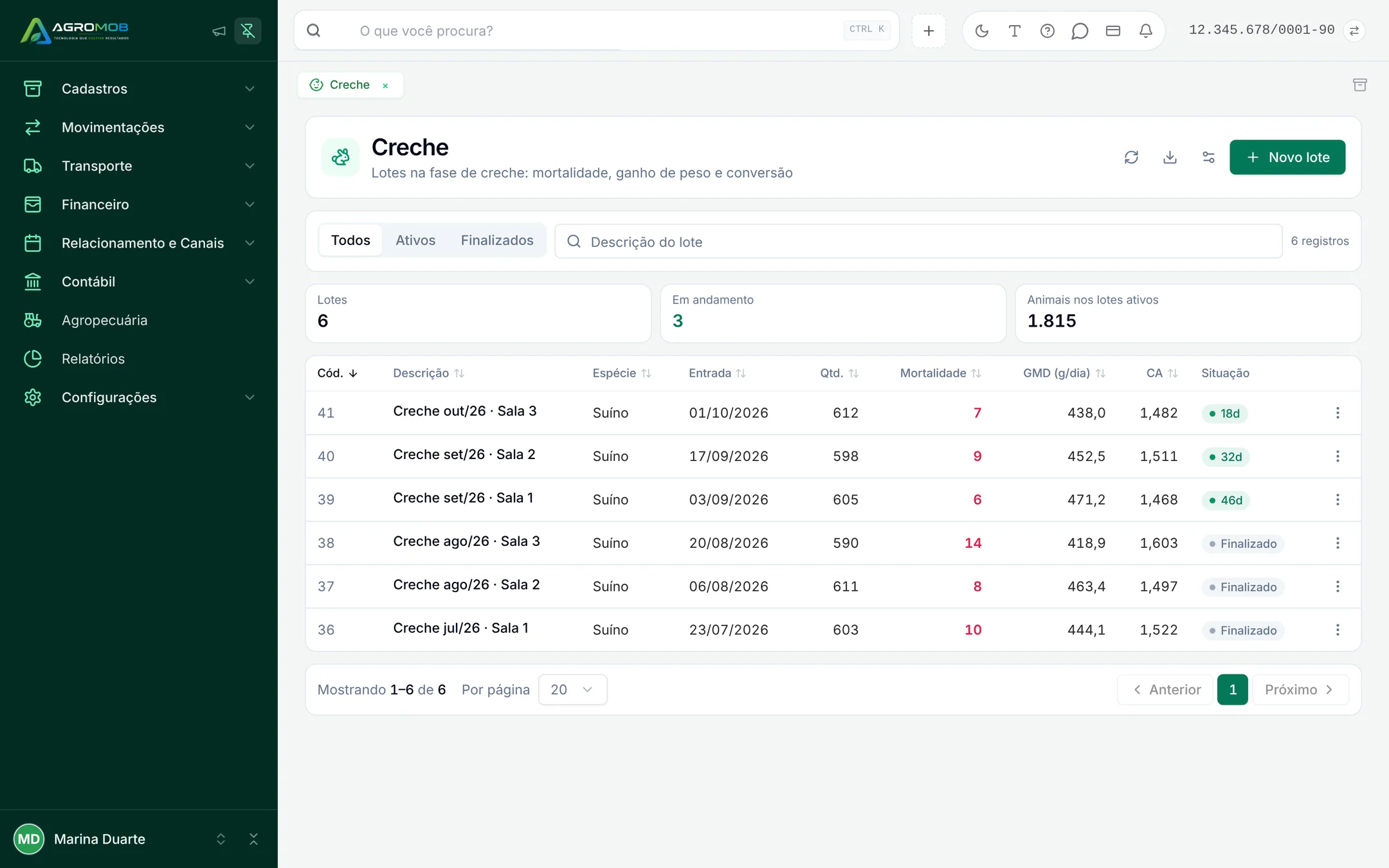
Task: Expand the Movimentações menu
Action: [x=139, y=127]
